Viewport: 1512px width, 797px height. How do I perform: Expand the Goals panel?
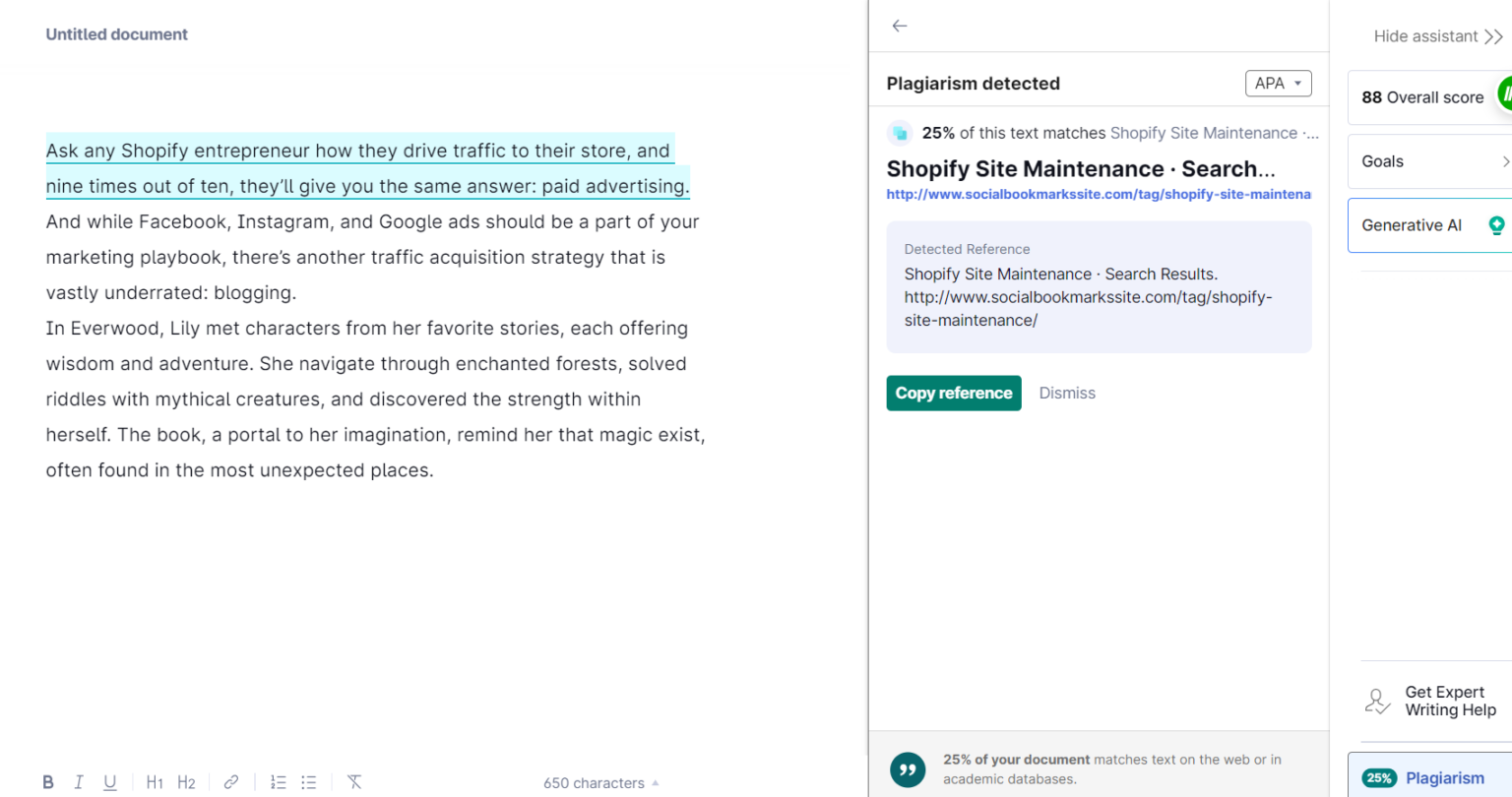(x=1429, y=160)
